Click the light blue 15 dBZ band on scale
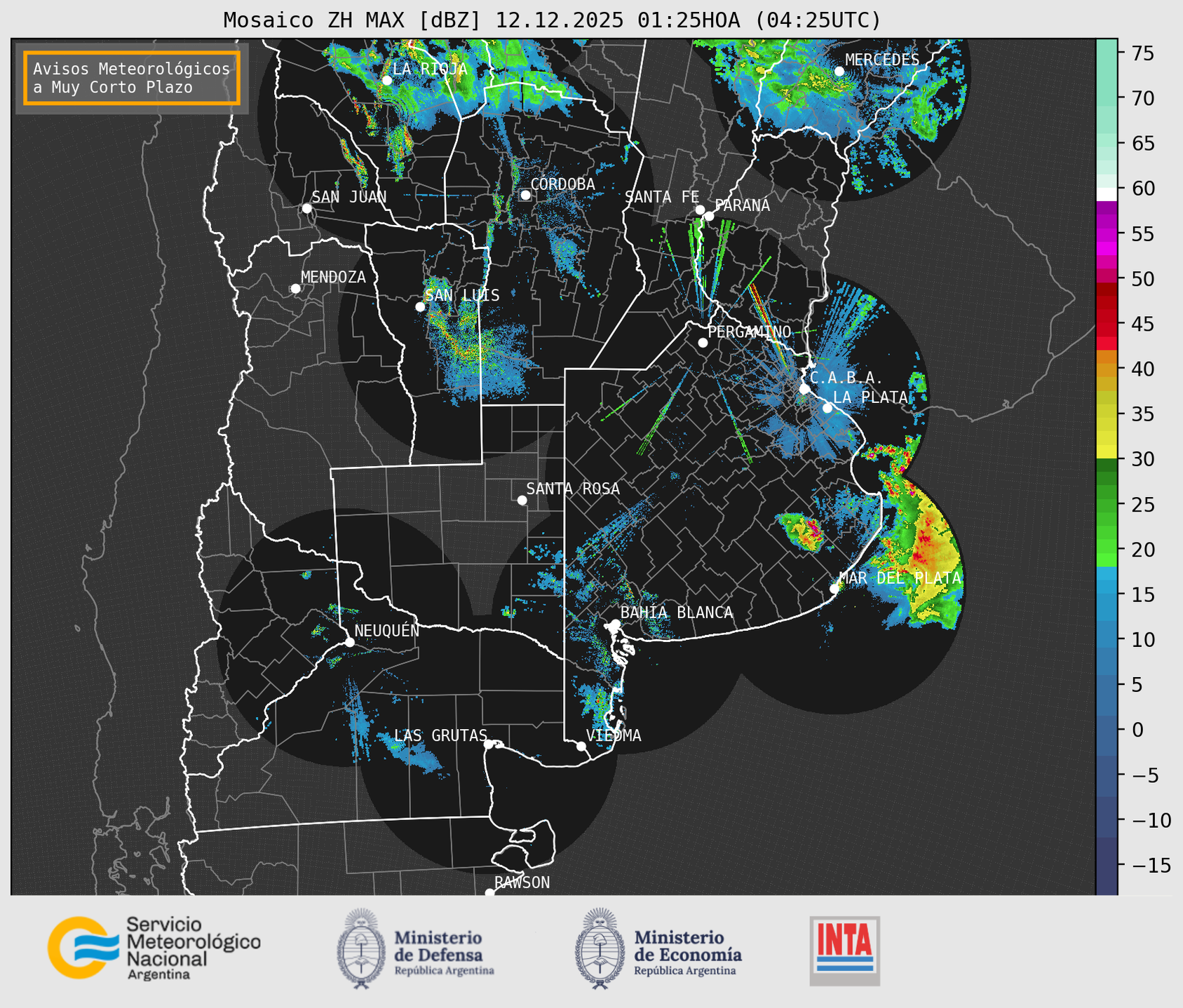This screenshot has width=1183, height=1008. click(x=1107, y=594)
